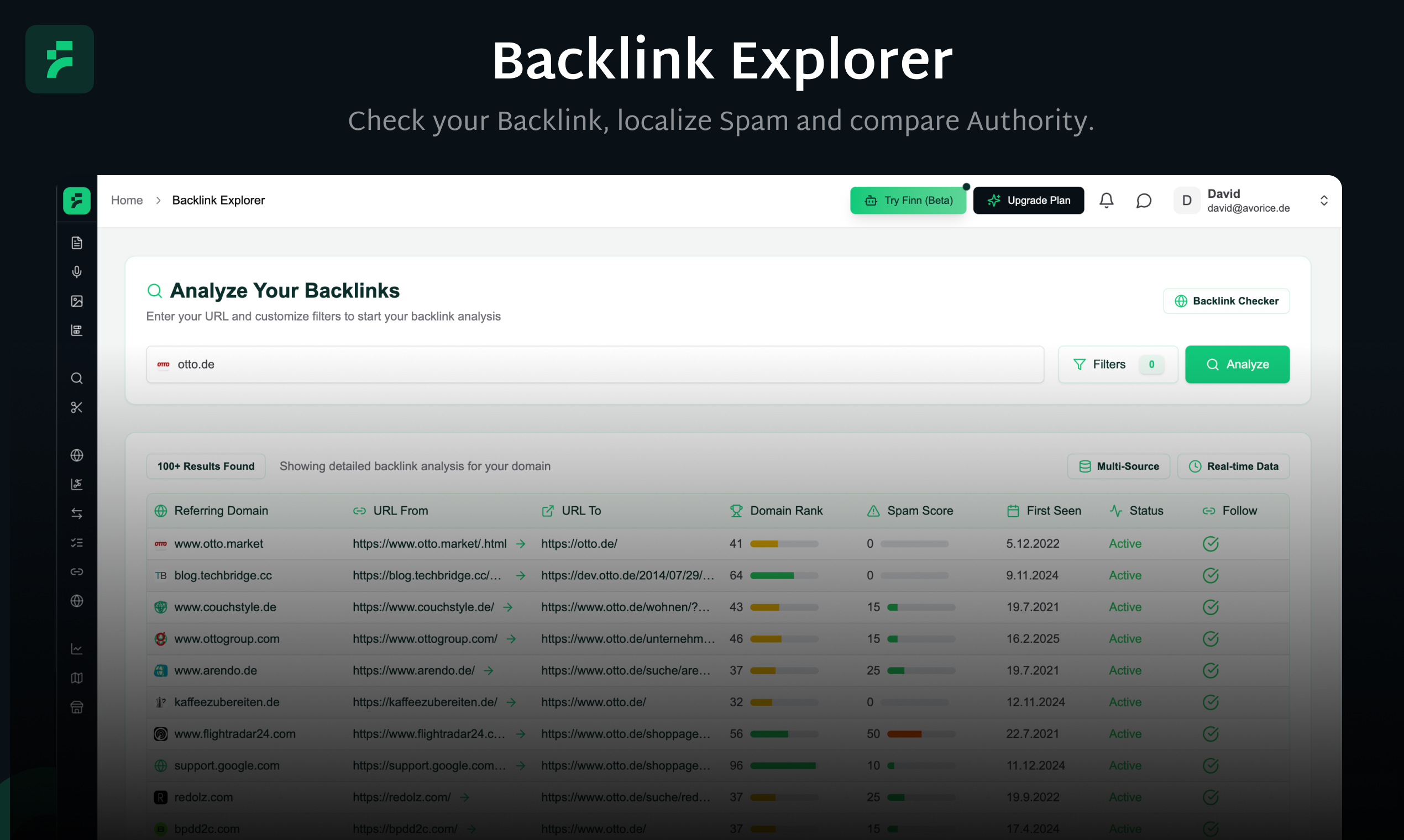
Task: Click the Backlink Checker button
Action: point(1226,301)
